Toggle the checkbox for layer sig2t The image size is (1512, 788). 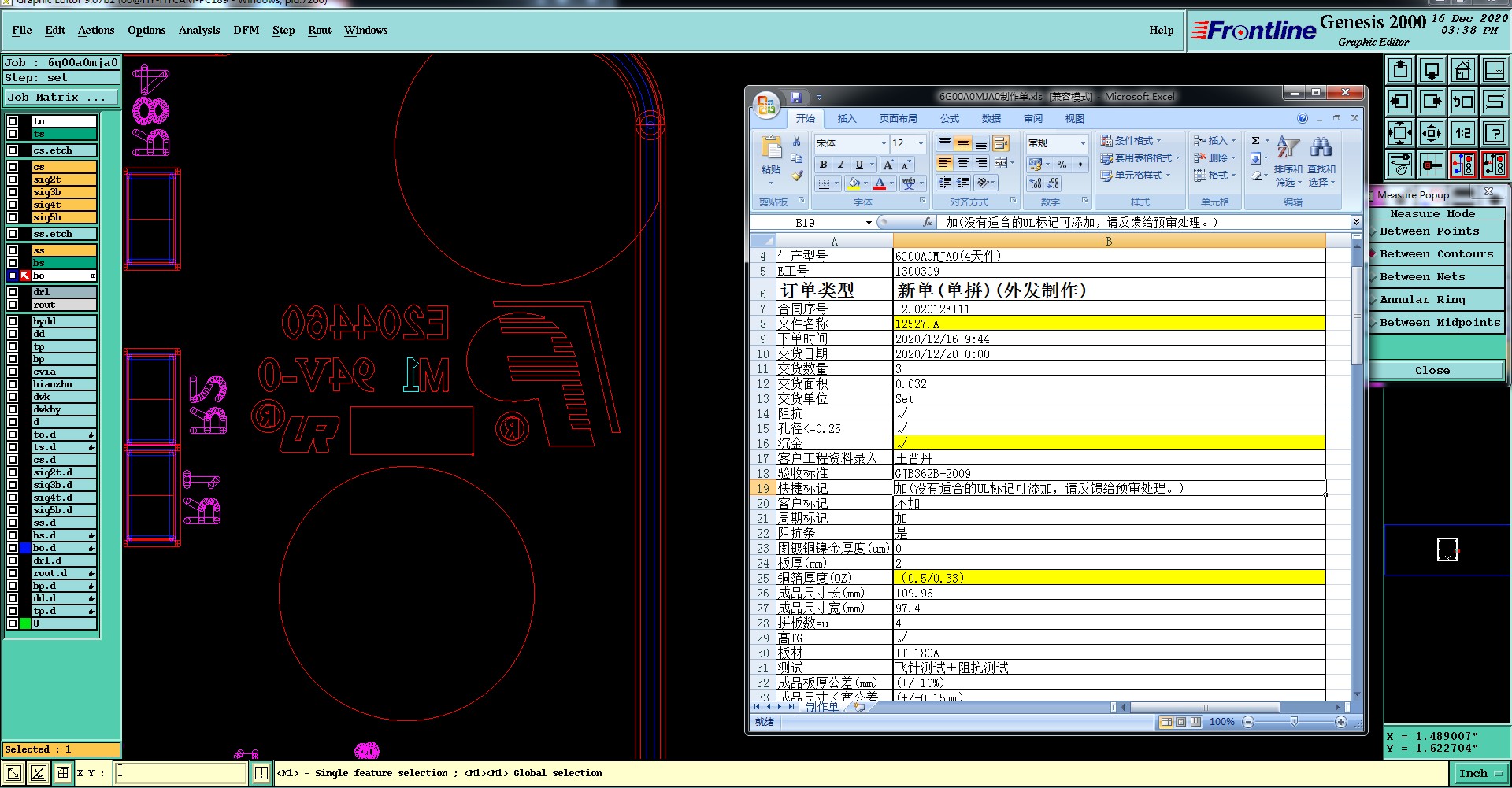[x=13, y=179]
